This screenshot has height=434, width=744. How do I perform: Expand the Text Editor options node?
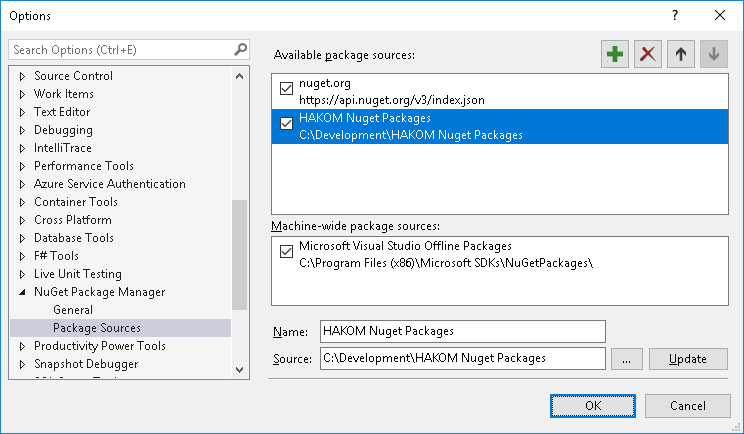pyautogui.click(x=22, y=112)
